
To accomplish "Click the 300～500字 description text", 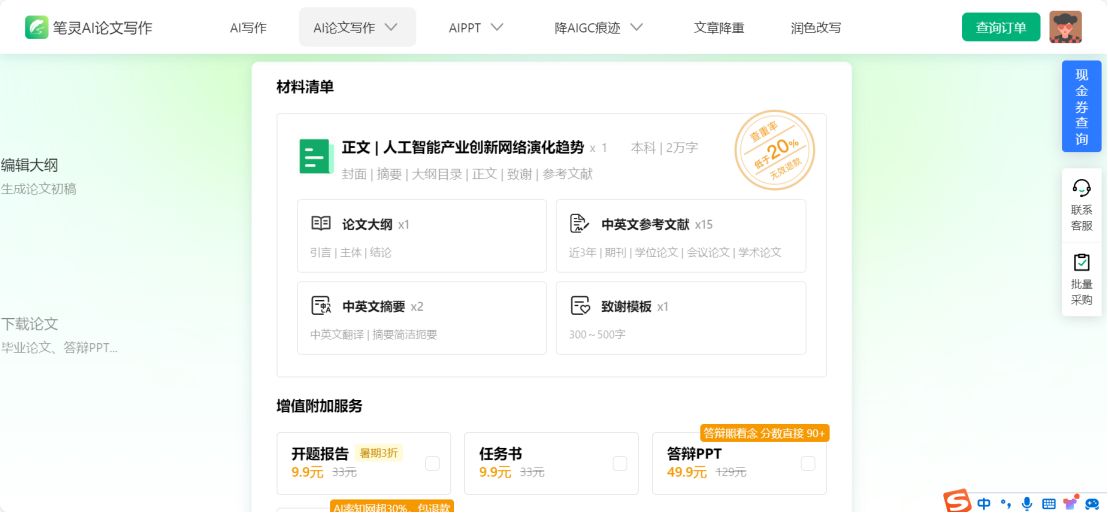I will [598, 334].
